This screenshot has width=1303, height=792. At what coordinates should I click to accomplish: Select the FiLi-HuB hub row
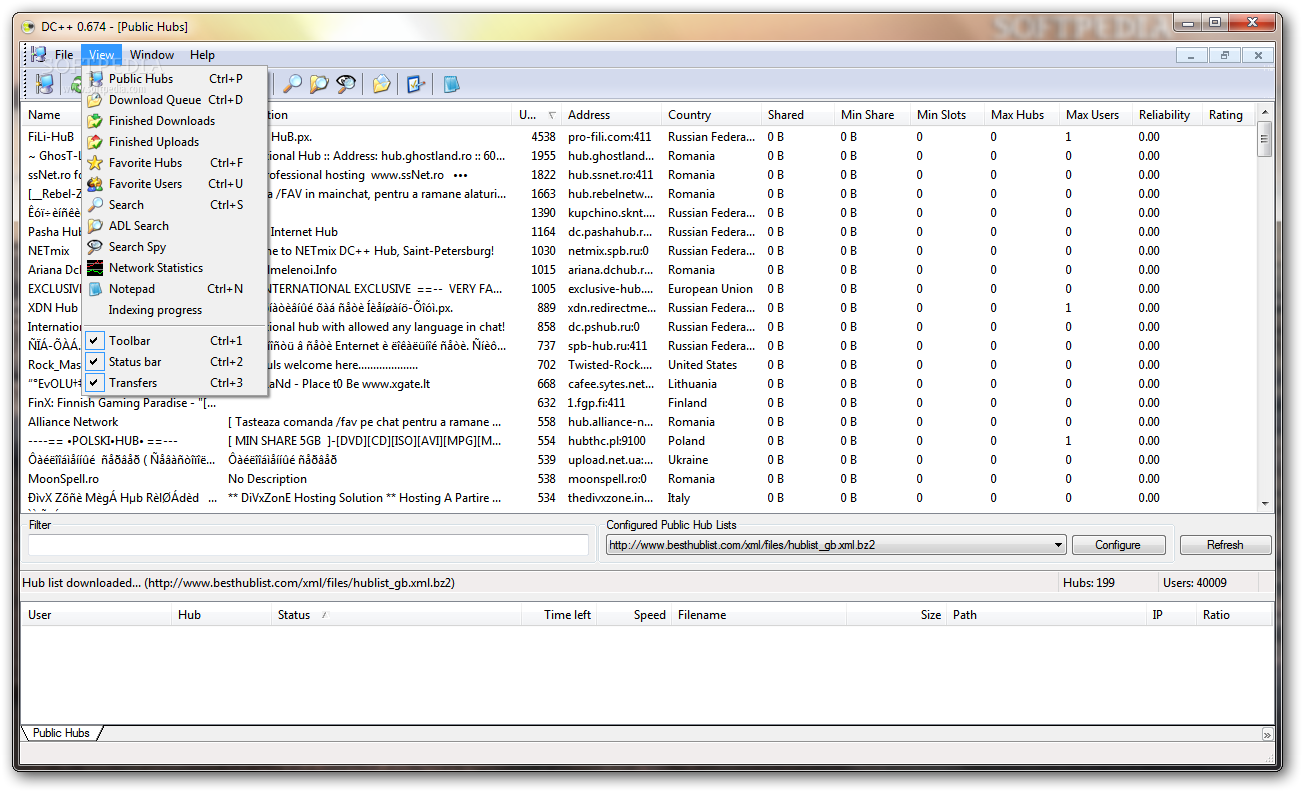[x=640, y=137]
